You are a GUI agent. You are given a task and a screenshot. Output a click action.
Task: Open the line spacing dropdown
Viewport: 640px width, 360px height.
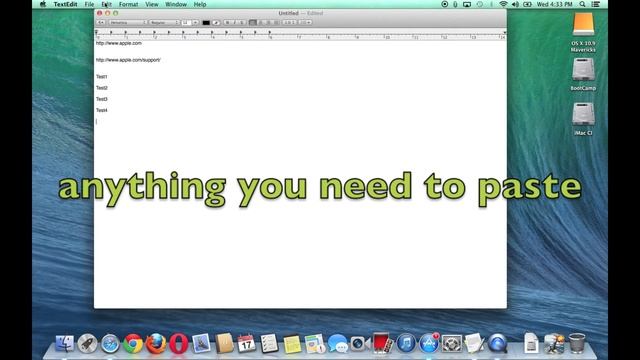[x=289, y=22]
